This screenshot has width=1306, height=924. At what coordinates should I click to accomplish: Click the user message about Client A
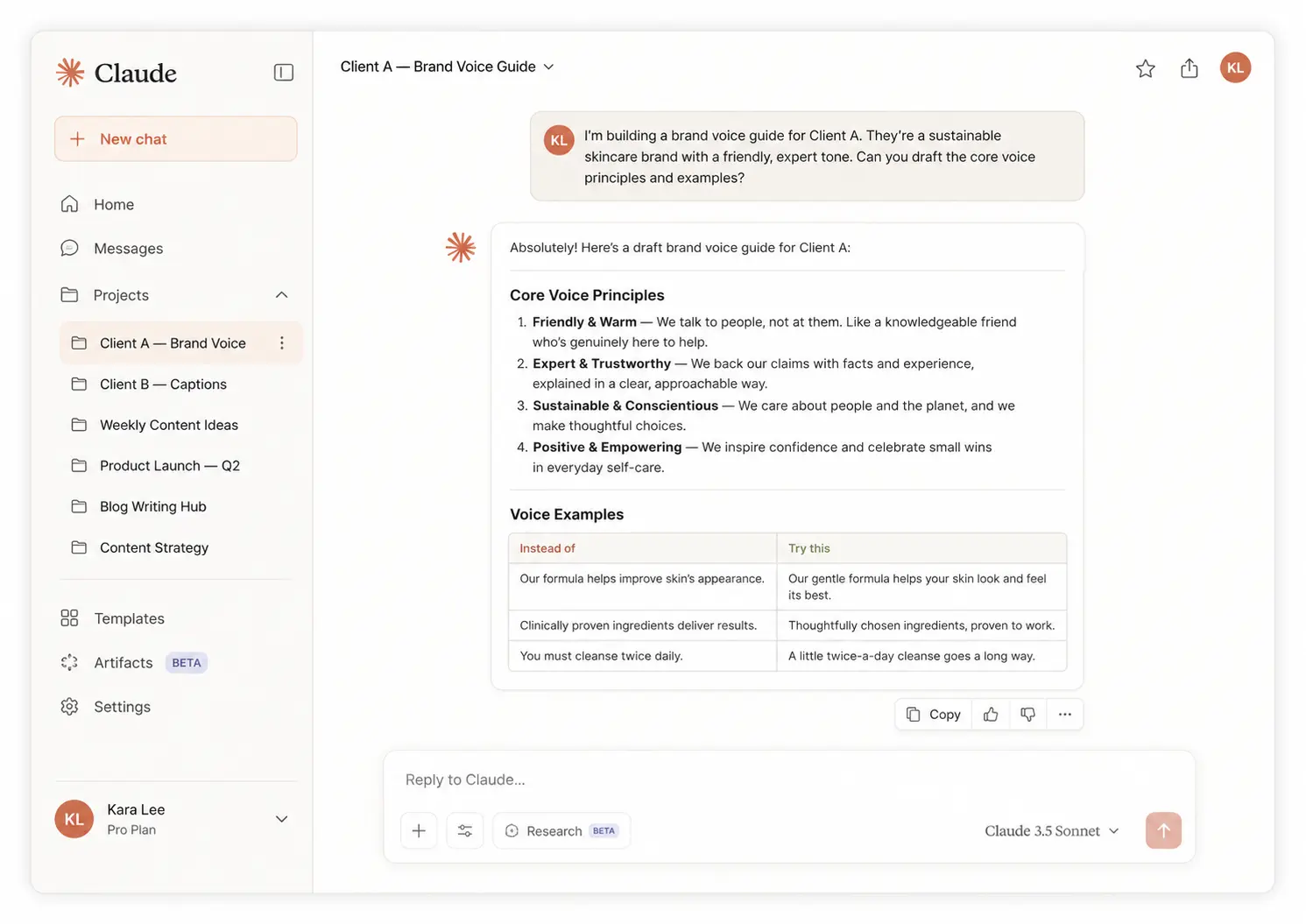[x=808, y=157]
